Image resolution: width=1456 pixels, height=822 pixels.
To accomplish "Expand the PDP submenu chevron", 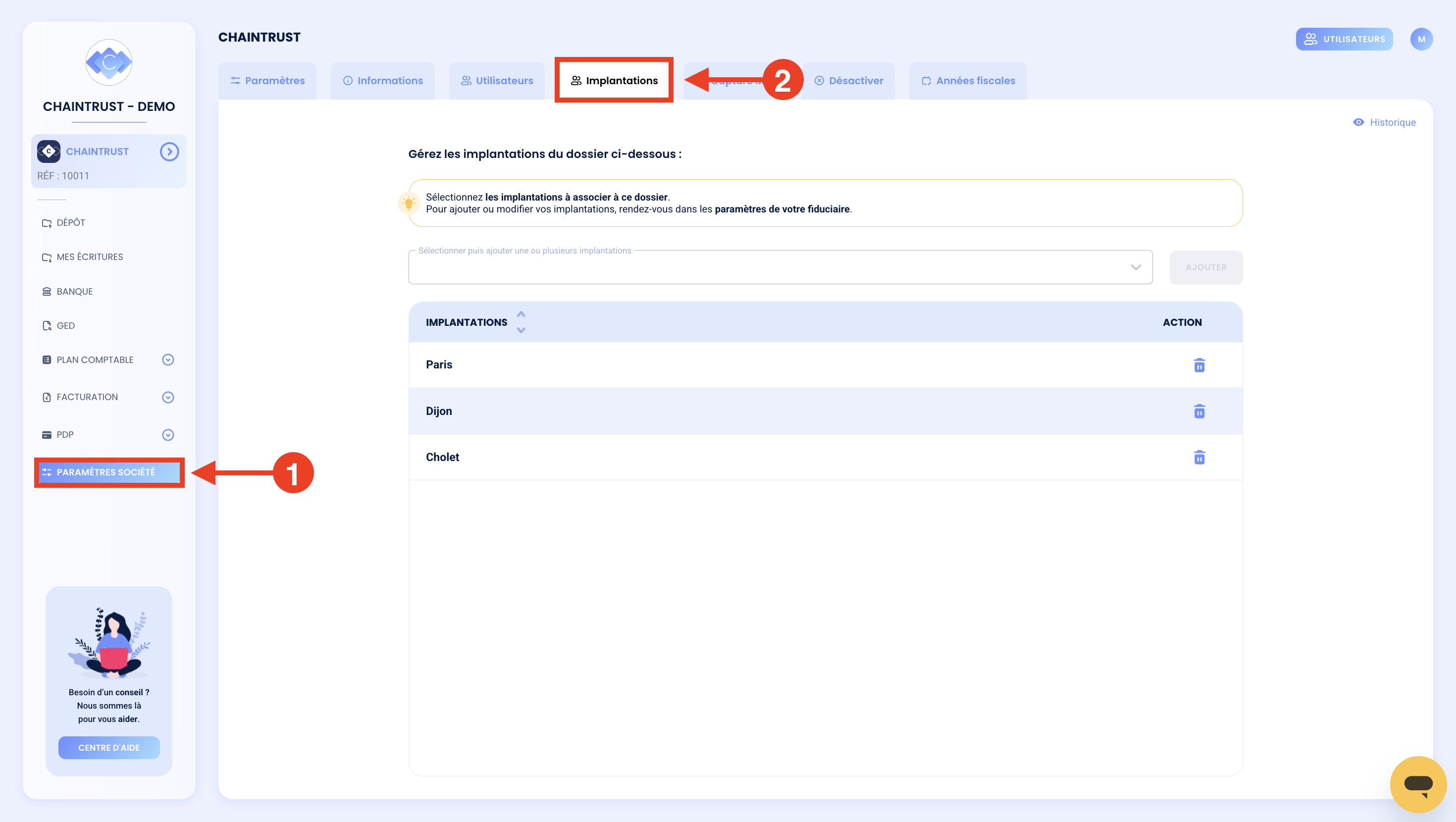I will 168,435.
